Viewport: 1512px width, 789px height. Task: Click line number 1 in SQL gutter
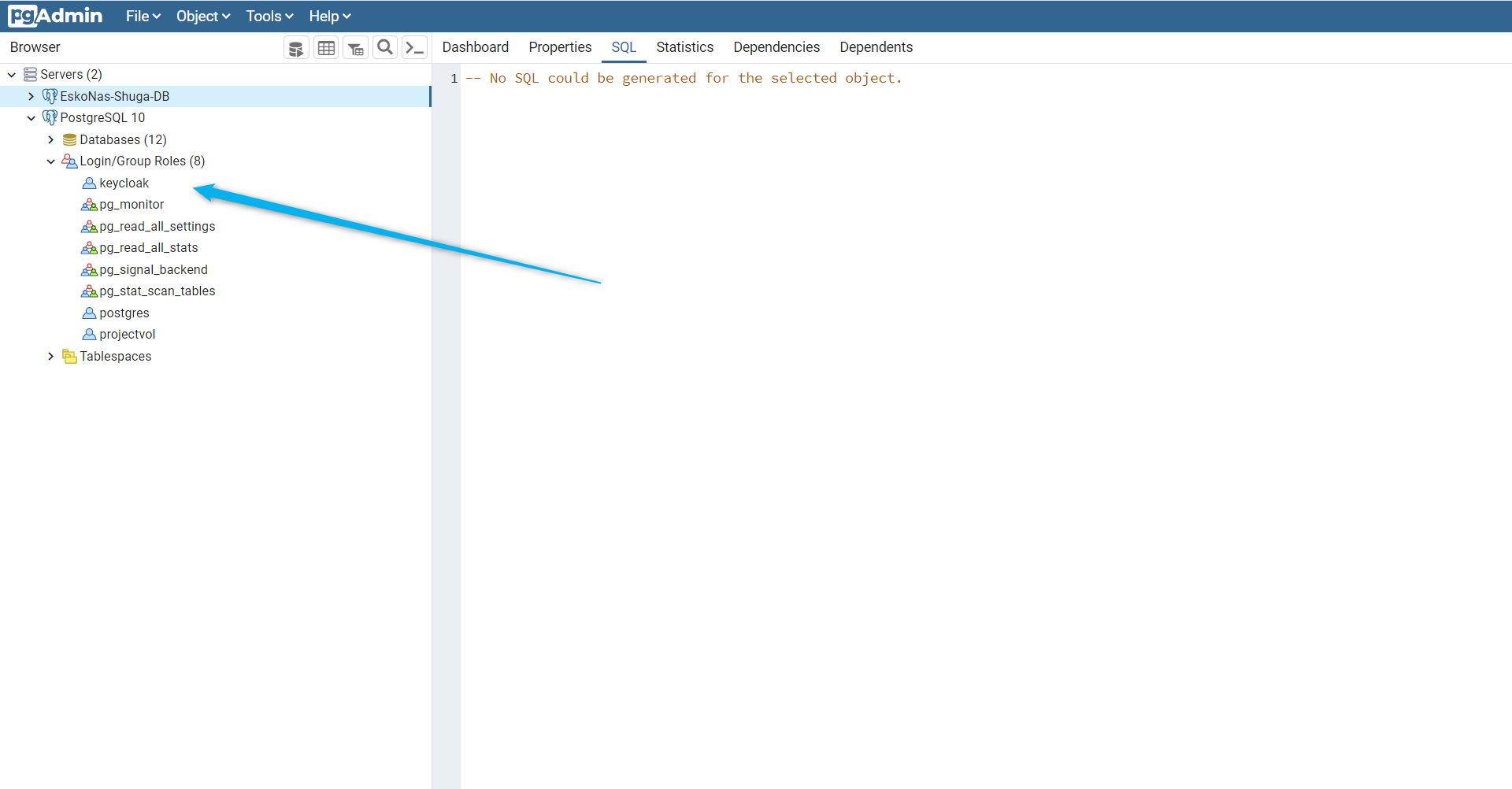(454, 78)
